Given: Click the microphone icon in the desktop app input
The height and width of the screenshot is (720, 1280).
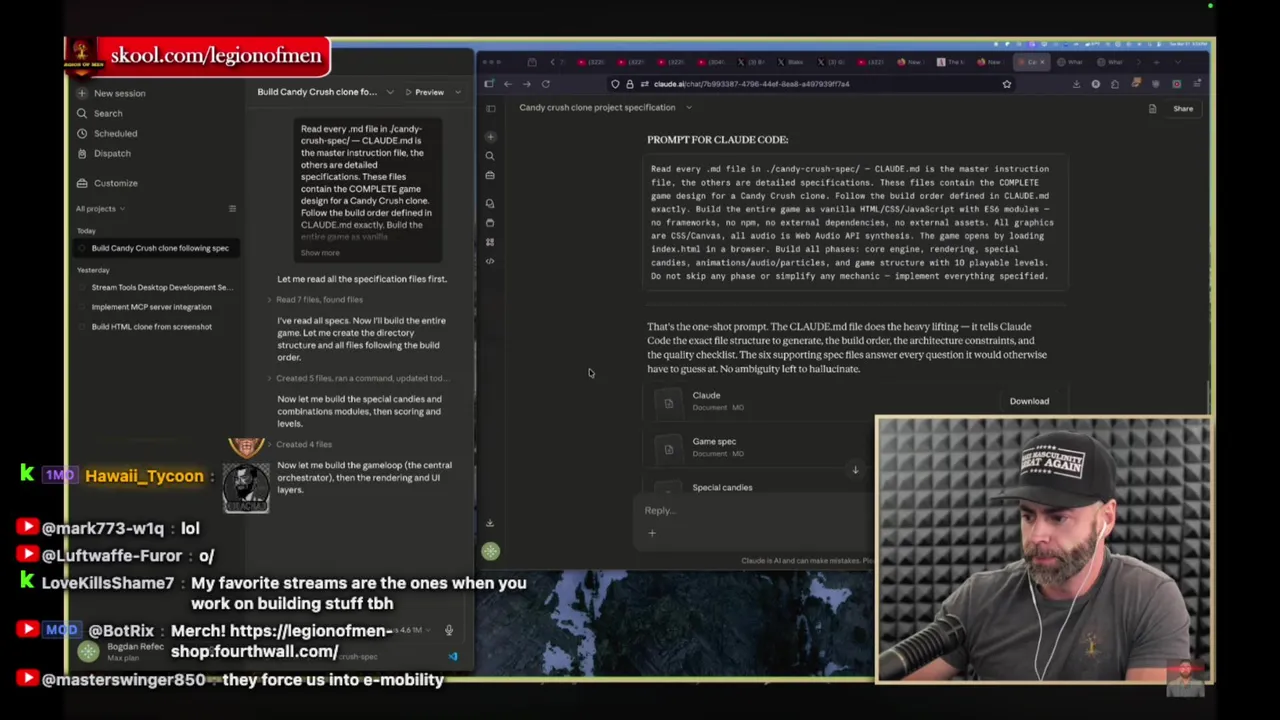Looking at the screenshot, I should point(449,631).
